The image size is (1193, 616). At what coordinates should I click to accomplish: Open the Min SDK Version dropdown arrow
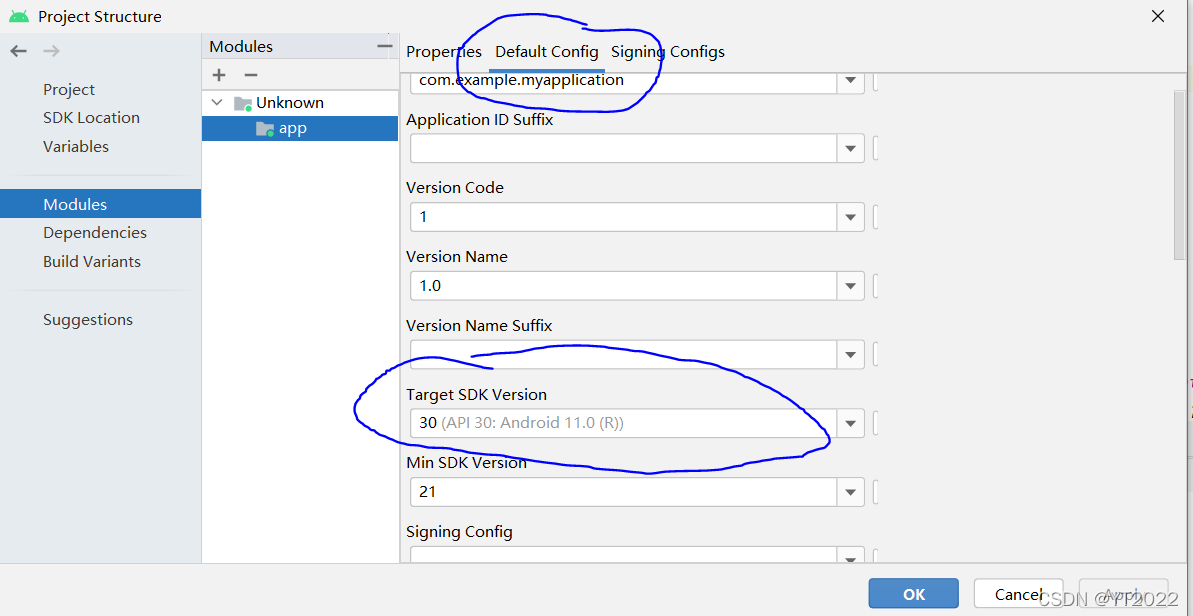pyautogui.click(x=851, y=491)
